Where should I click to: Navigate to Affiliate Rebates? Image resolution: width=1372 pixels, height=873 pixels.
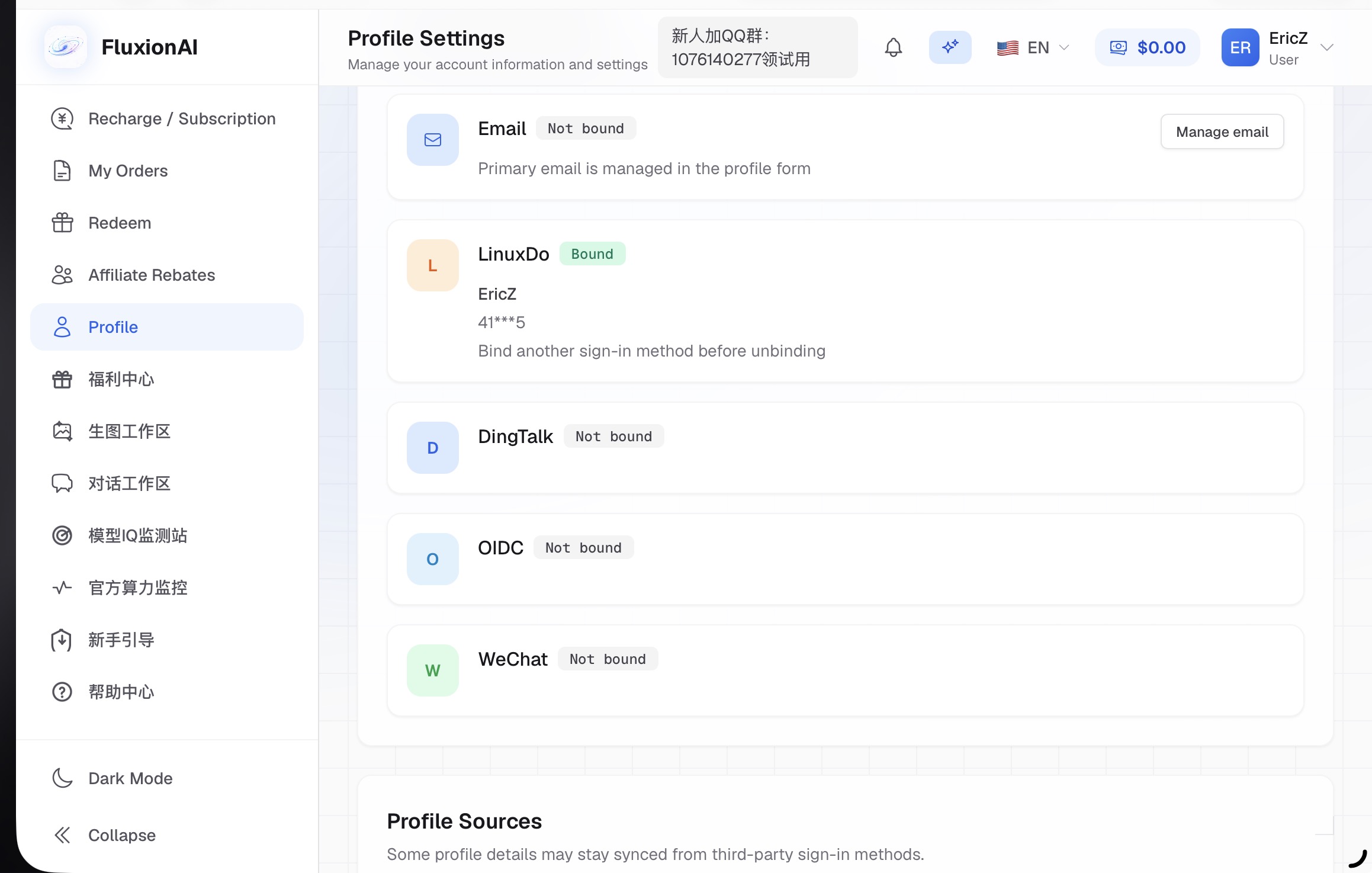167,275
